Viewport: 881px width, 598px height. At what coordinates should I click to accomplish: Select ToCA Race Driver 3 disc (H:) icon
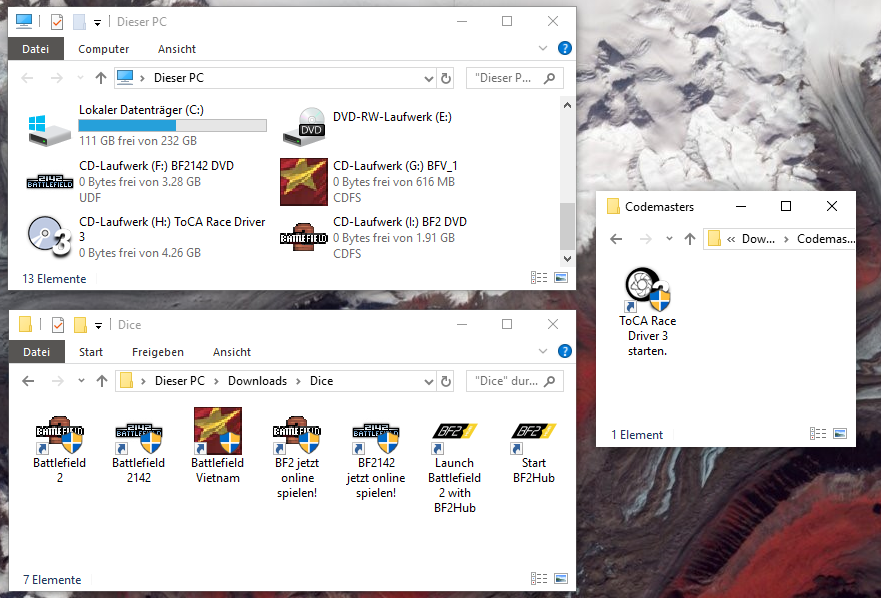(x=49, y=237)
